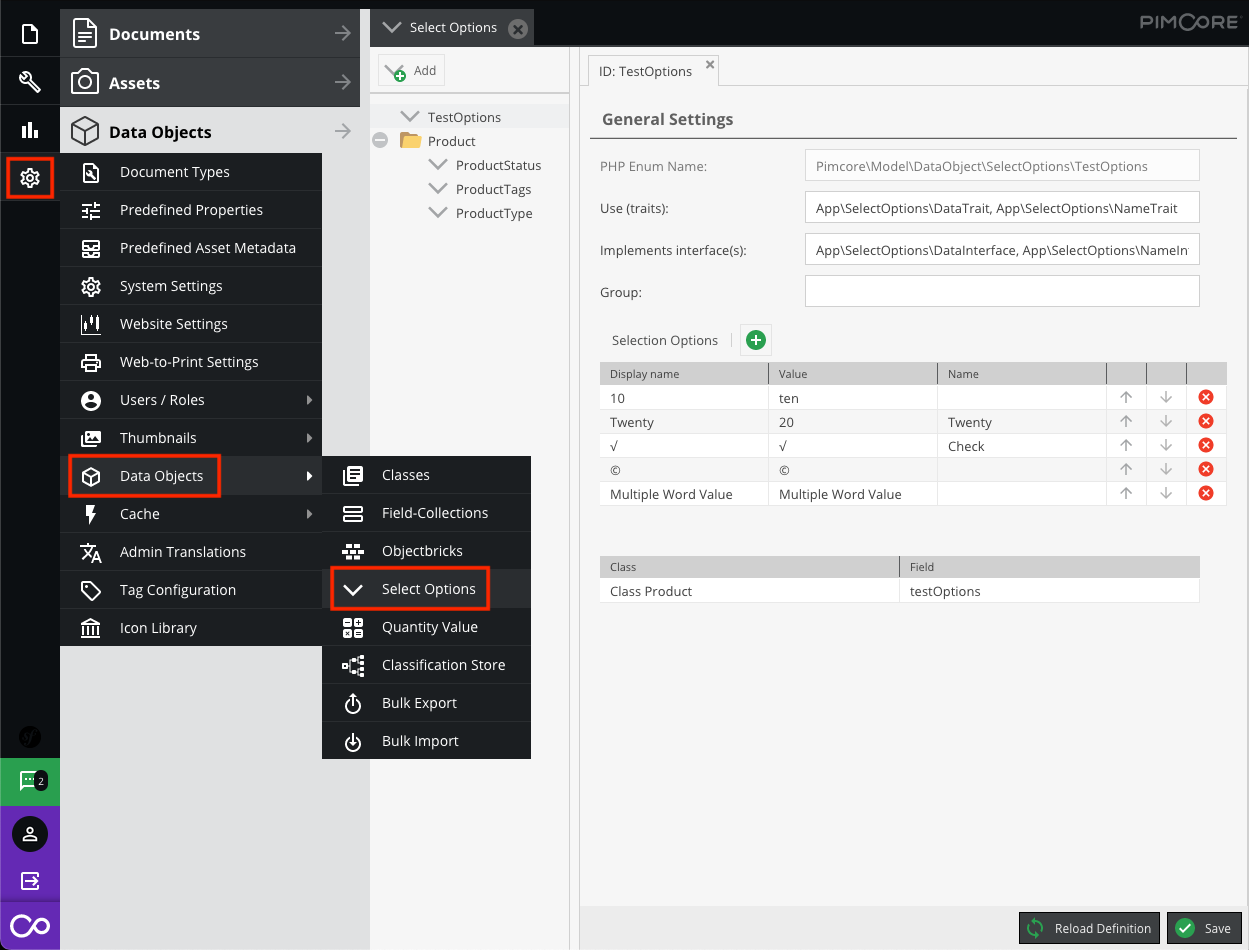Move the Twenty row up
This screenshot has width=1249, height=950.
coord(1126,422)
